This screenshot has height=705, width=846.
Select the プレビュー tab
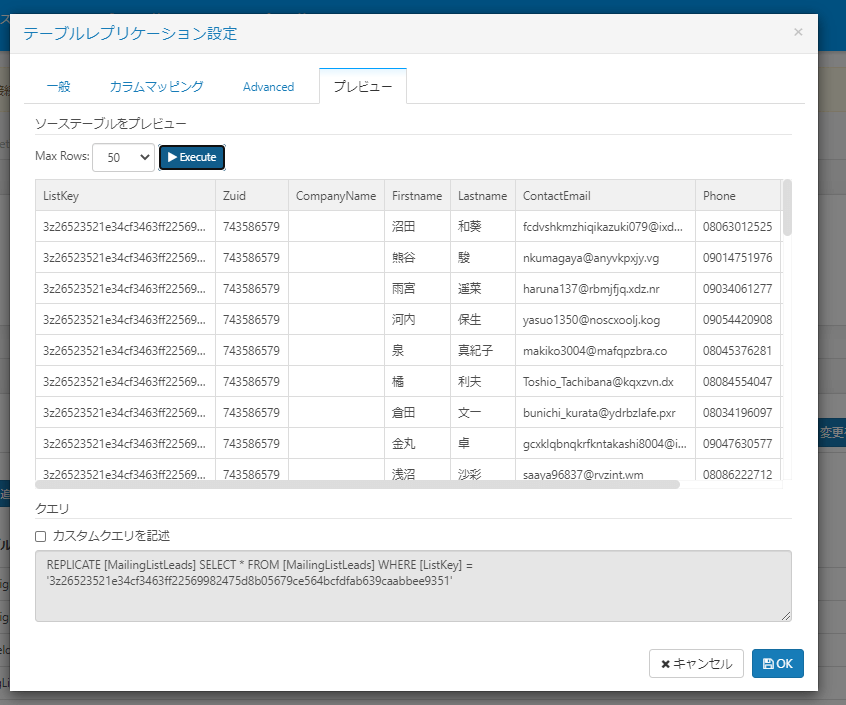[x=362, y=87]
